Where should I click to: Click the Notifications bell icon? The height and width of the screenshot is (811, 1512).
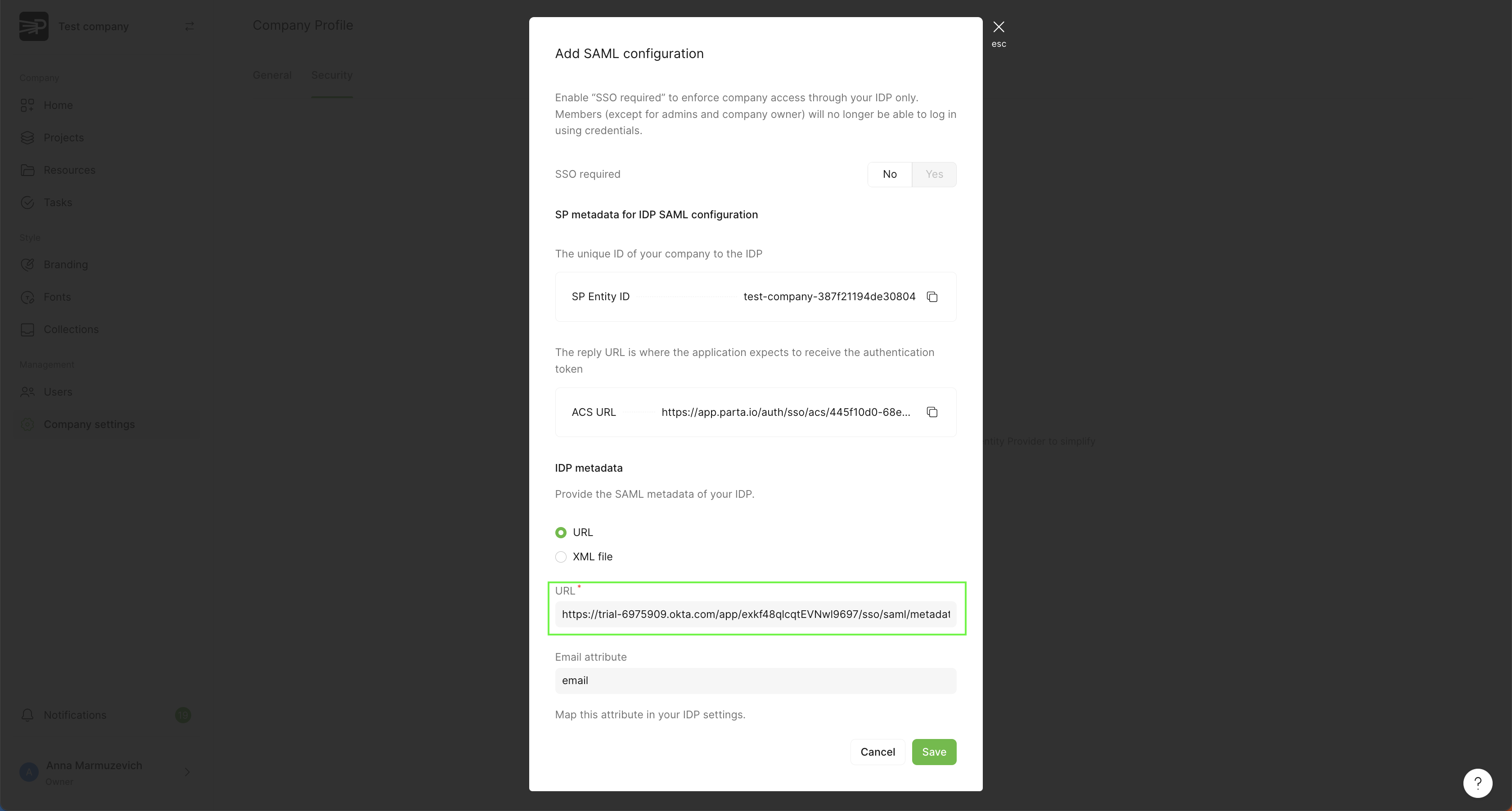point(27,715)
